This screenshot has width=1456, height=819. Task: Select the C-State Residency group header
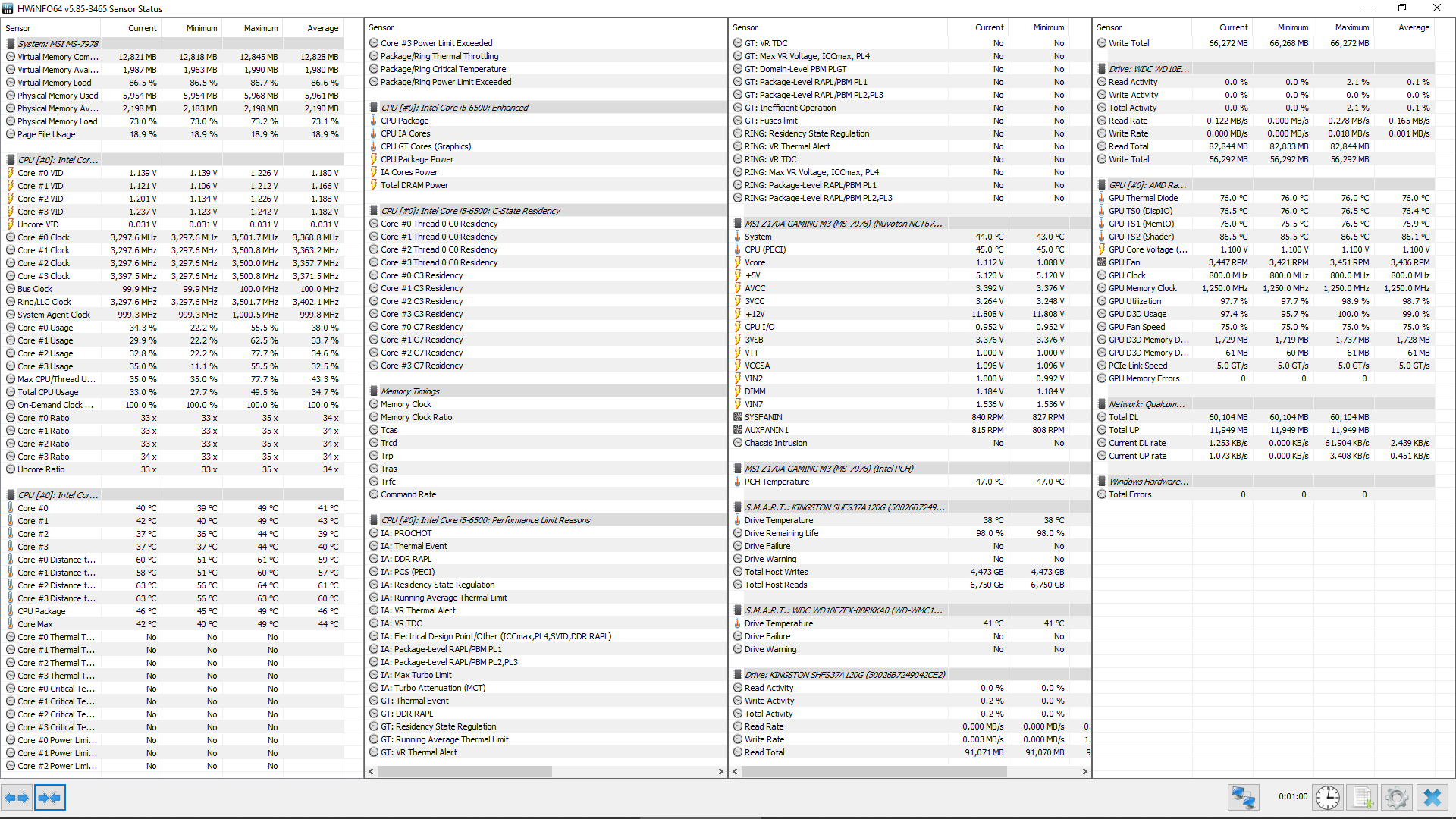click(546, 211)
